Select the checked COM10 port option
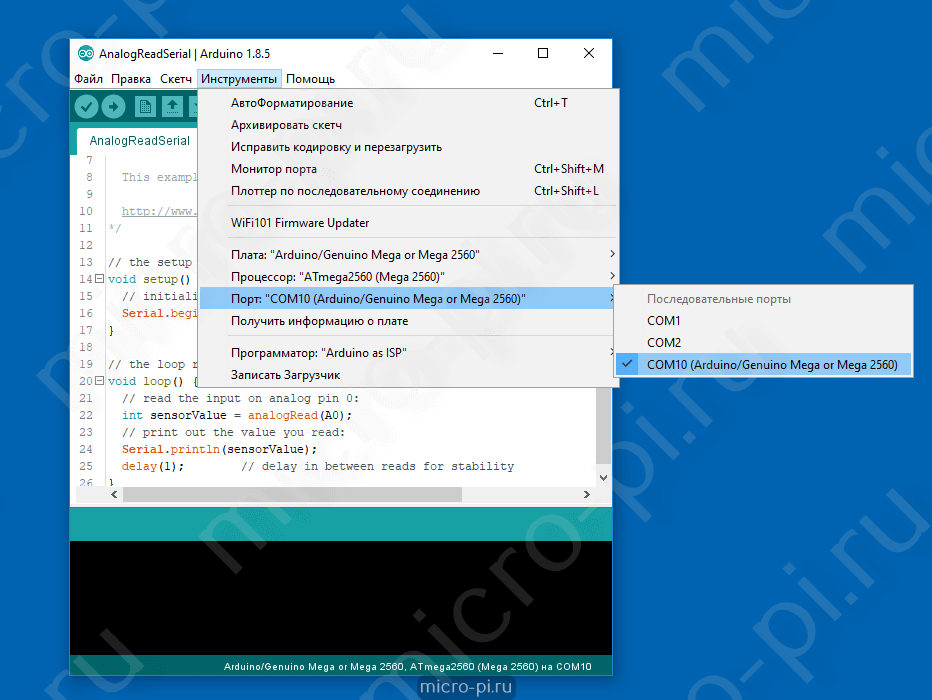Viewport: 932px width, 700px height. (x=772, y=365)
